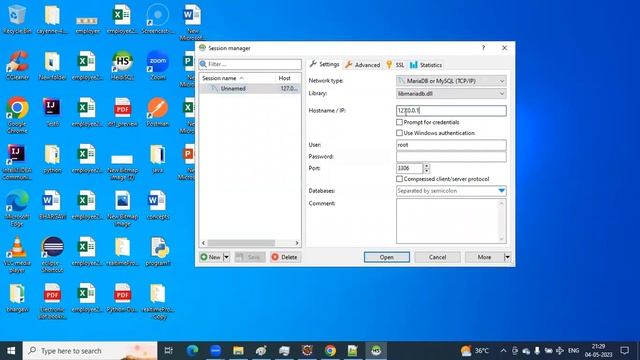This screenshot has width=640, height=360.
Task: Switch to the Statistics tab
Action: coord(426,65)
